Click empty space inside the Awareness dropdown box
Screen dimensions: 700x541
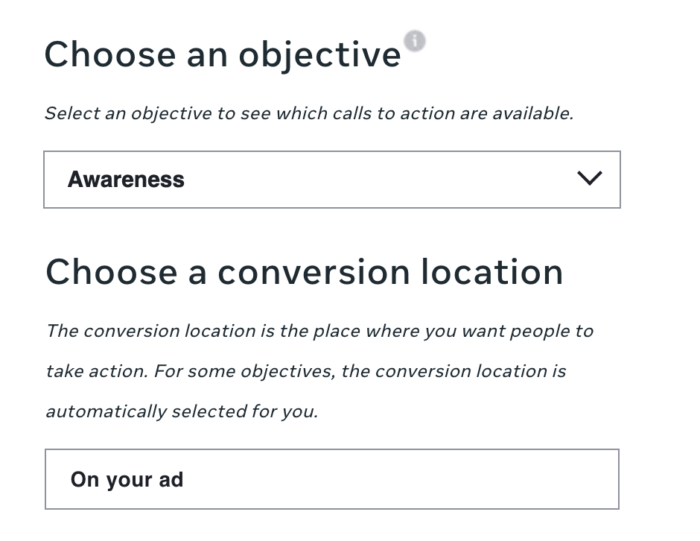(x=379, y=179)
